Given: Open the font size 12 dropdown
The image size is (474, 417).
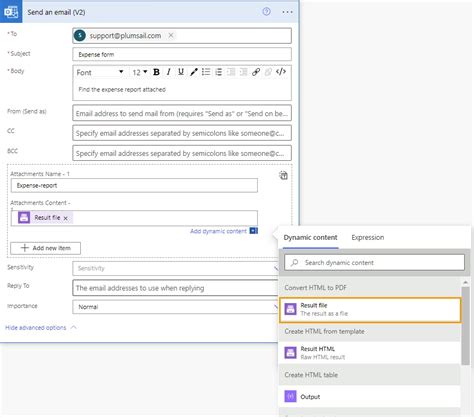Looking at the screenshot, I should (140, 72).
